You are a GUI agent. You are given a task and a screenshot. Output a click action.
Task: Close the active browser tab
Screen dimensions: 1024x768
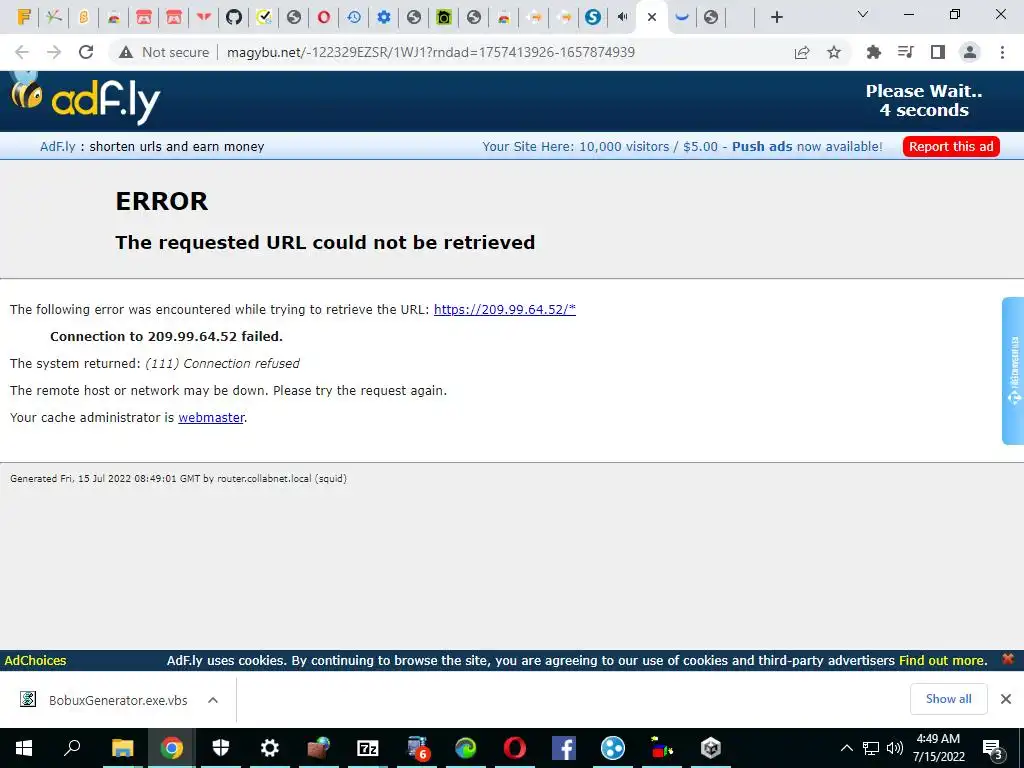(651, 17)
